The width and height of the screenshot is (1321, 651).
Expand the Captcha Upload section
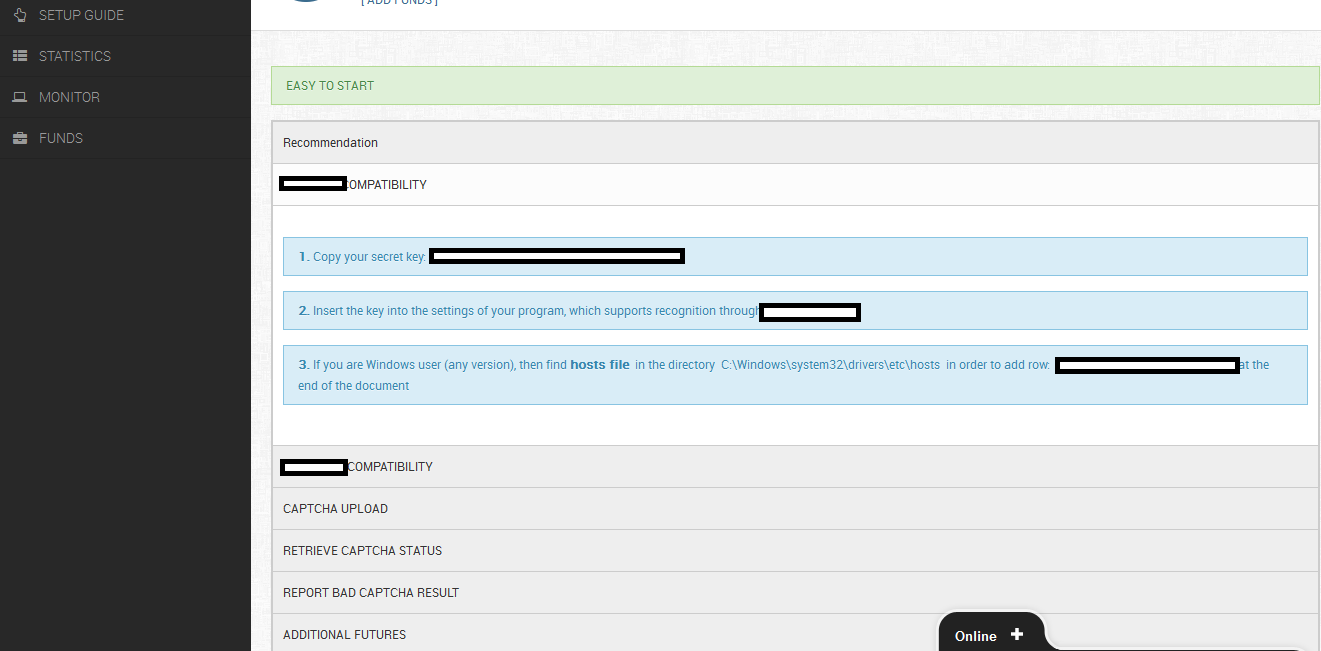click(x=795, y=509)
